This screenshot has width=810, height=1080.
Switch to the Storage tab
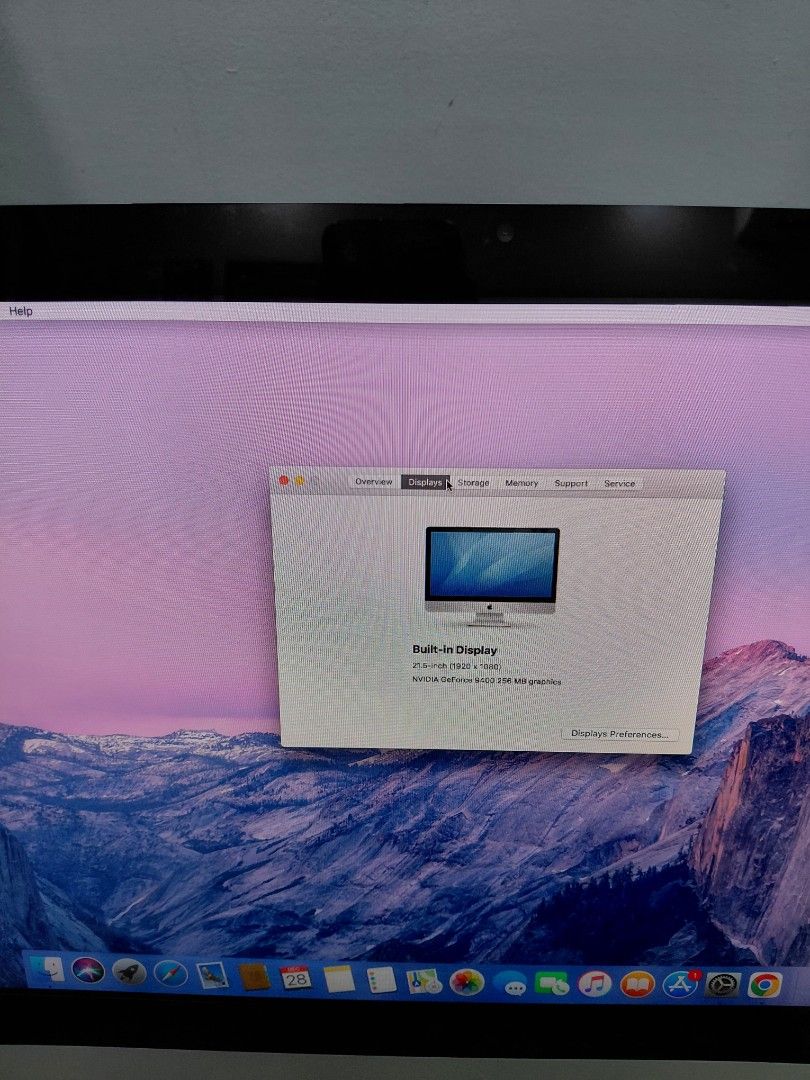473,483
